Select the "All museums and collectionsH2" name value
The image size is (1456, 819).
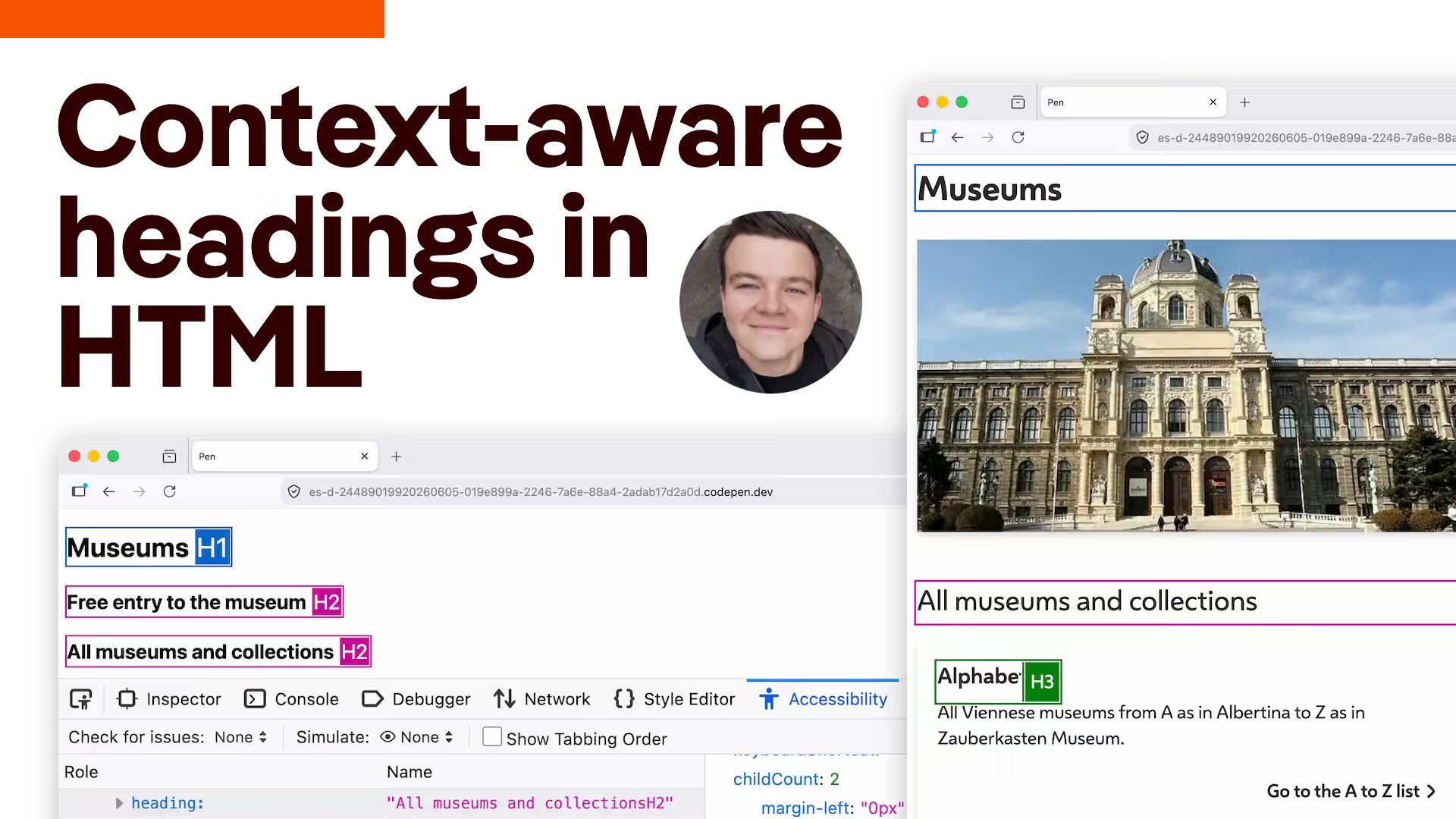[529, 803]
